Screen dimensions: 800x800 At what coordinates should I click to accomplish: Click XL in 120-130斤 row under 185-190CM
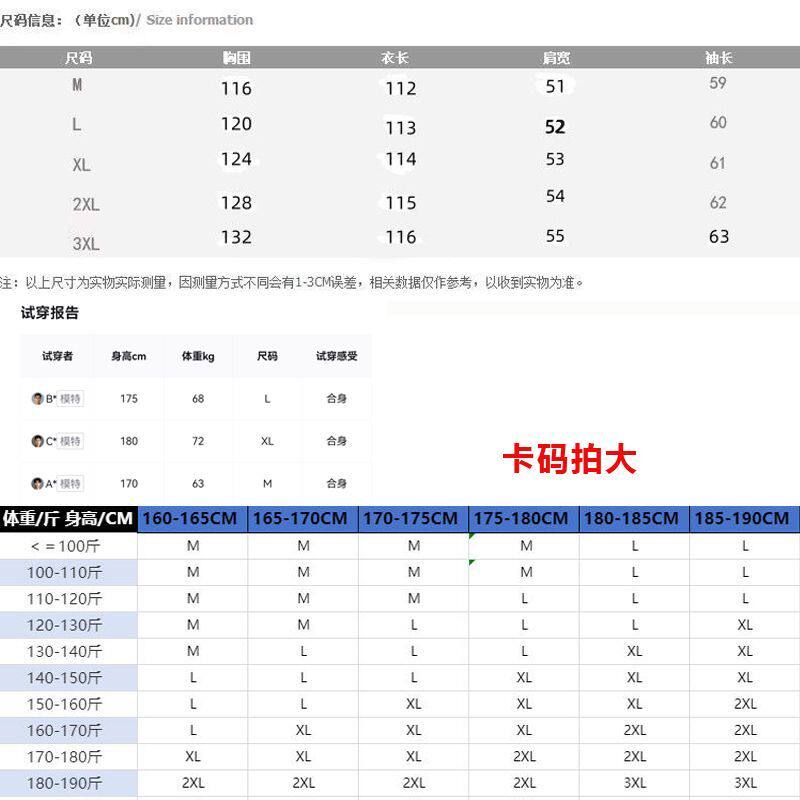point(745,625)
